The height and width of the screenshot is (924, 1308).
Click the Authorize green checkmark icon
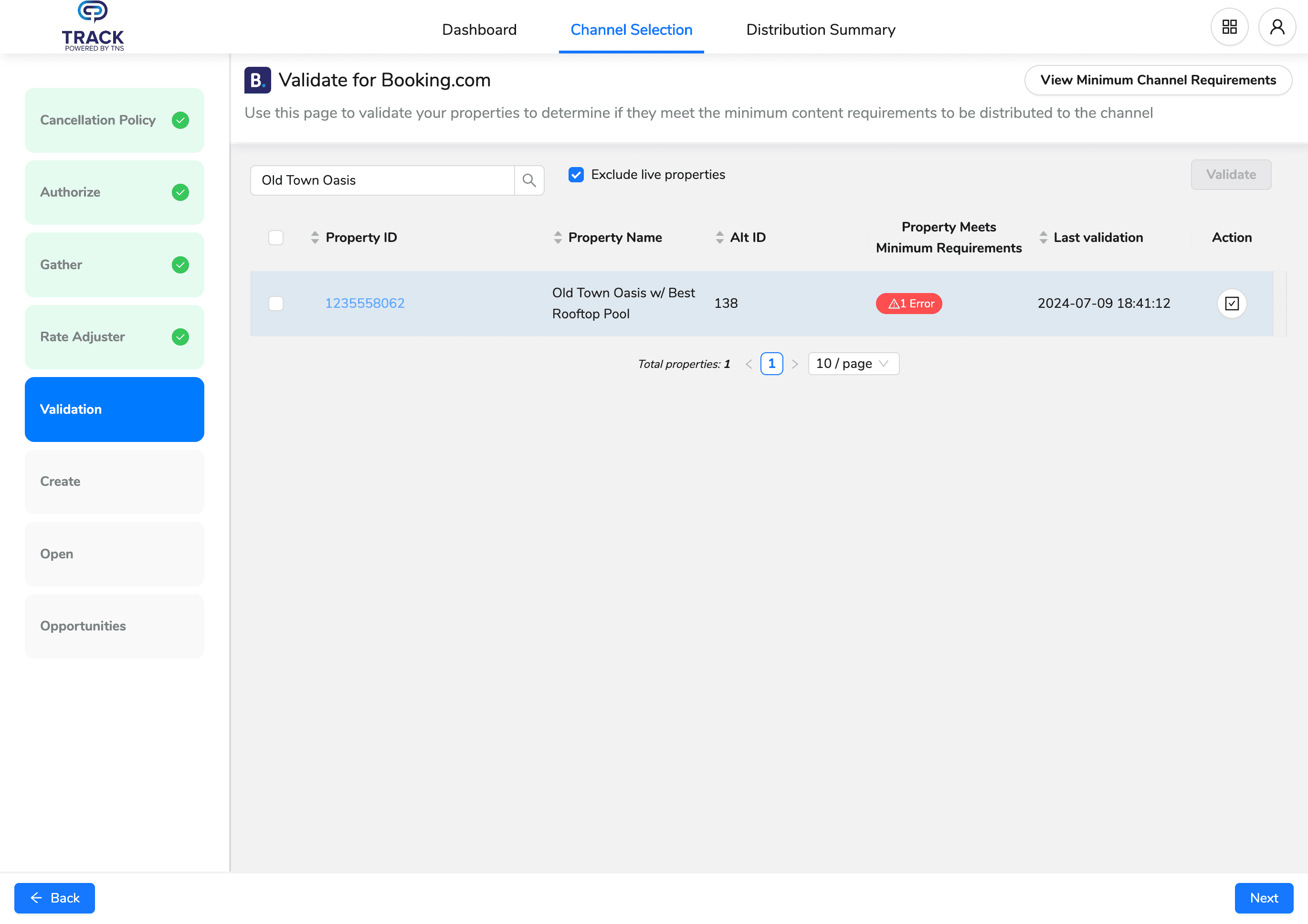pos(180,192)
